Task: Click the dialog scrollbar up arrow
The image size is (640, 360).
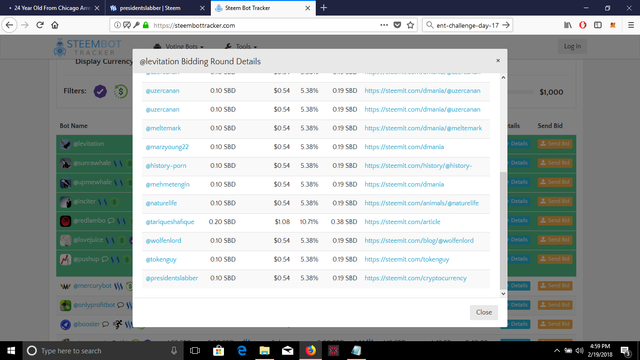Action: pos(503,78)
